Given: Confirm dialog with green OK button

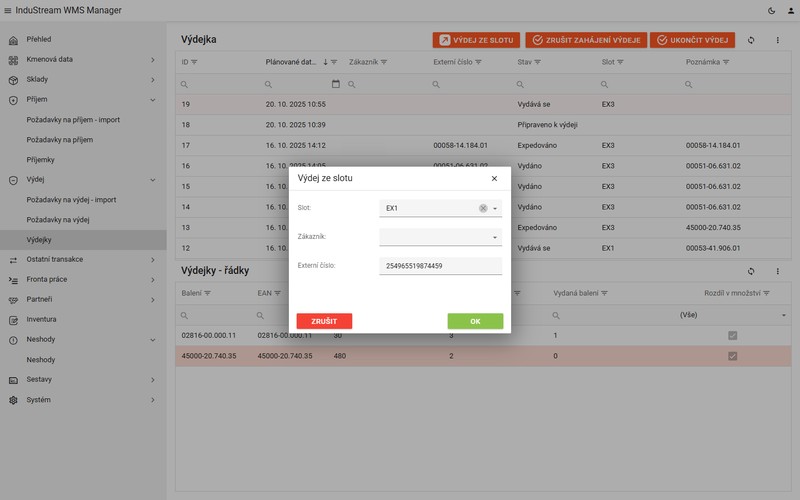Looking at the screenshot, I should tap(475, 321).
